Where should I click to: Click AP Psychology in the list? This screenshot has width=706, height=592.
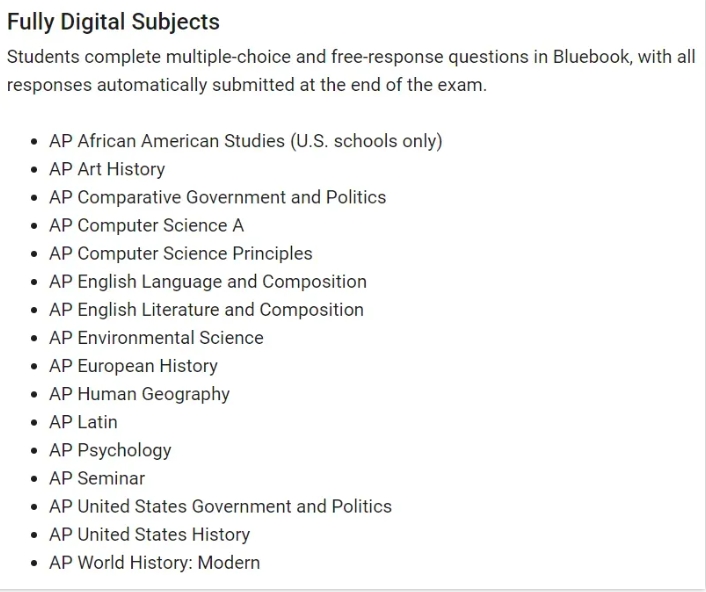[110, 450]
